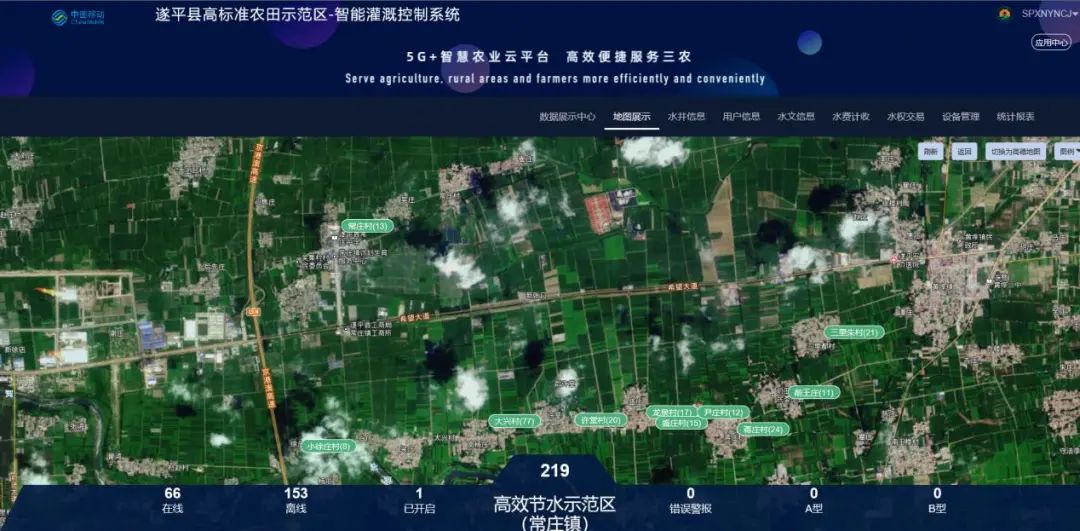
Task: Open the 应用中心 application center
Action: coord(1051,42)
